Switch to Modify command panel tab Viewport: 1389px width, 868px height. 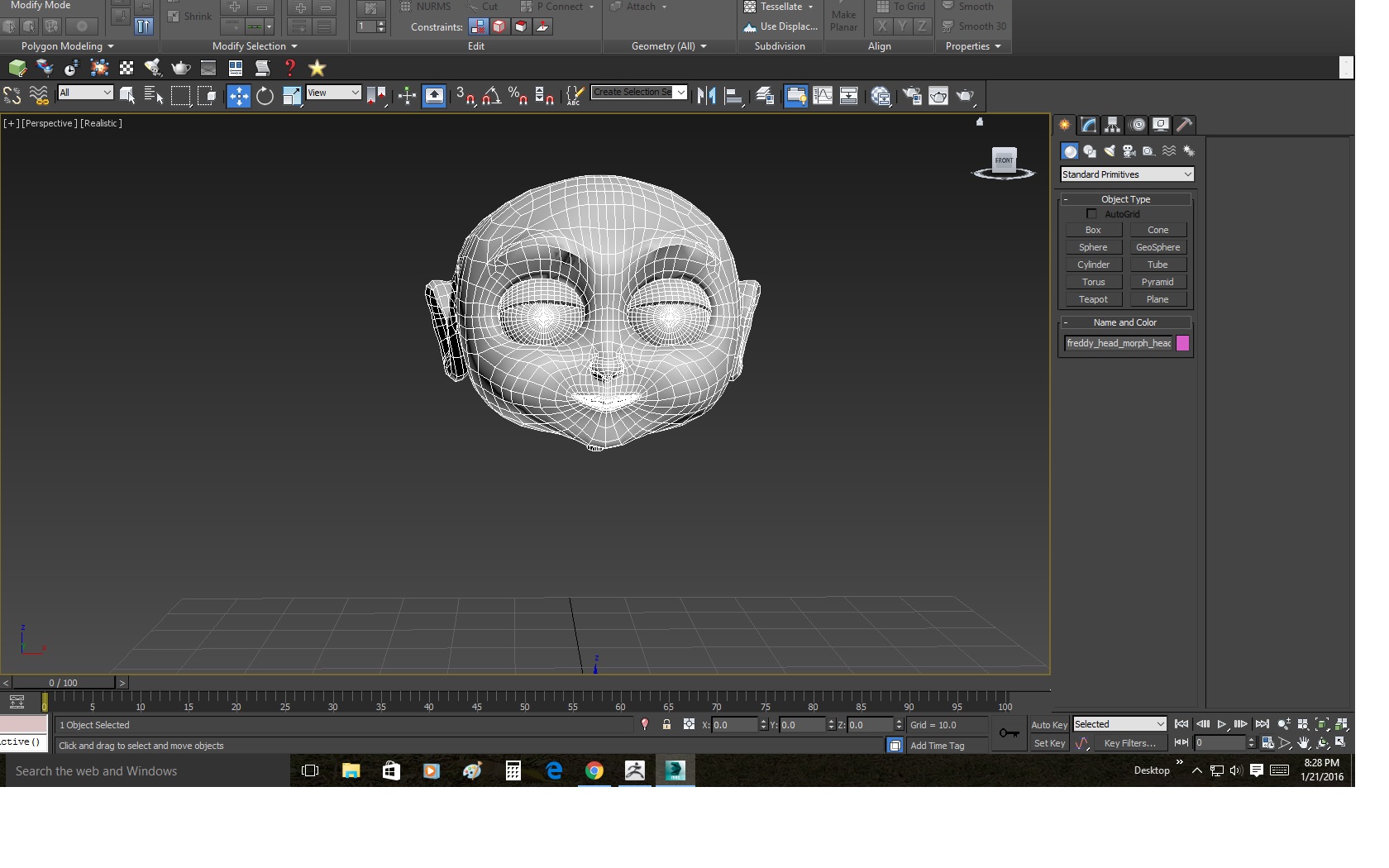pos(1088,125)
